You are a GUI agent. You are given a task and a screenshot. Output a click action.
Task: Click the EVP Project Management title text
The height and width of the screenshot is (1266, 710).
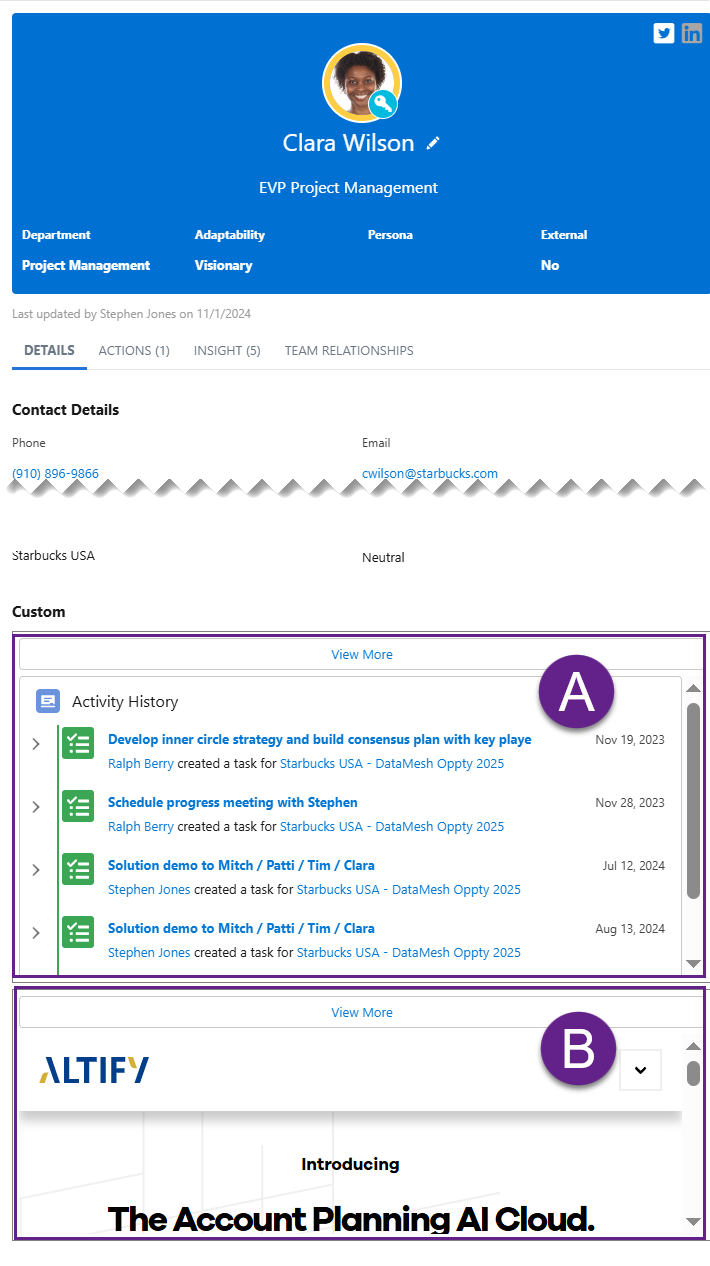pyautogui.click(x=348, y=188)
